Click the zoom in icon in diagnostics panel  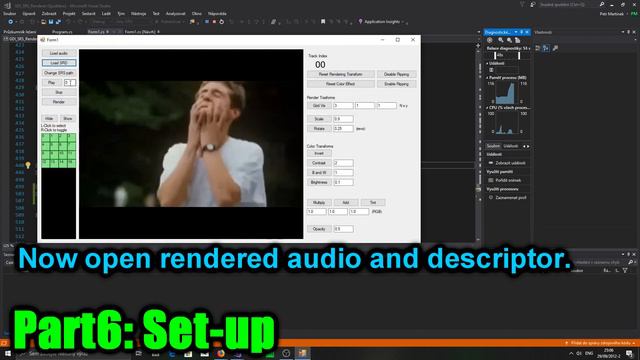point(500,40)
